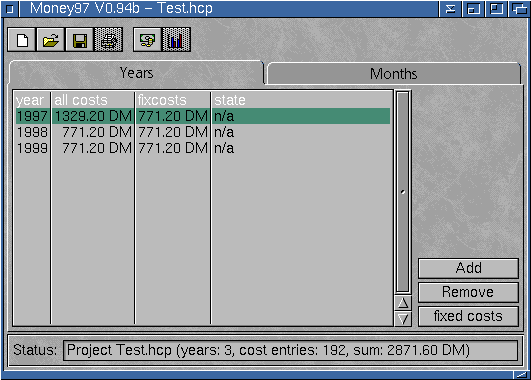Click the Print toolbar icon
The width and height of the screenshot is (531, 380).
click(108, 40)
